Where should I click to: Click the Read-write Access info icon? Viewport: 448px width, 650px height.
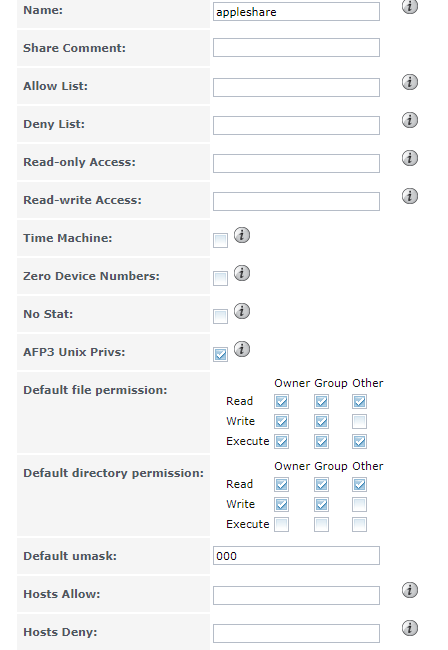point(409,196)
